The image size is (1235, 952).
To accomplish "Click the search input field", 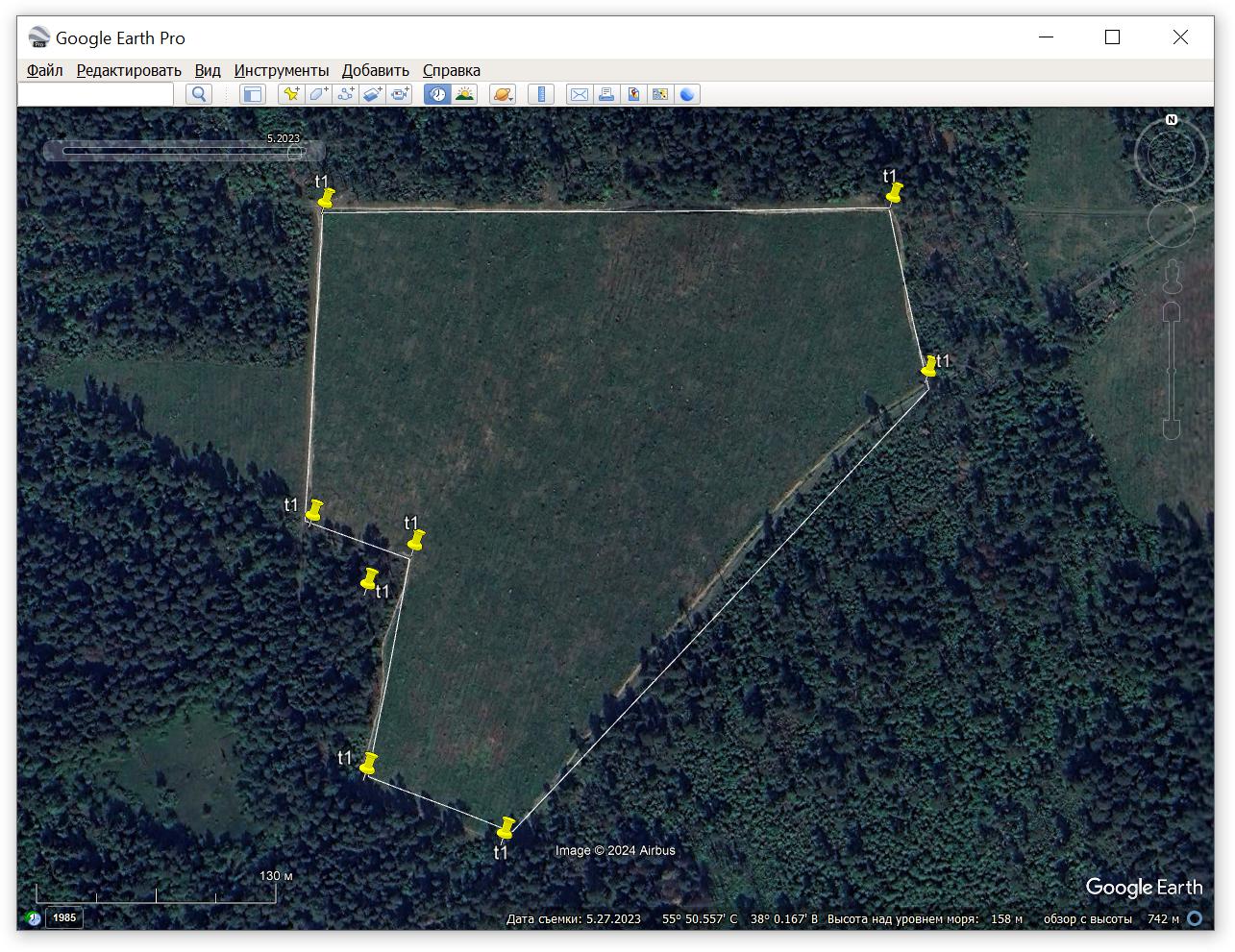I will pos(96,94).
